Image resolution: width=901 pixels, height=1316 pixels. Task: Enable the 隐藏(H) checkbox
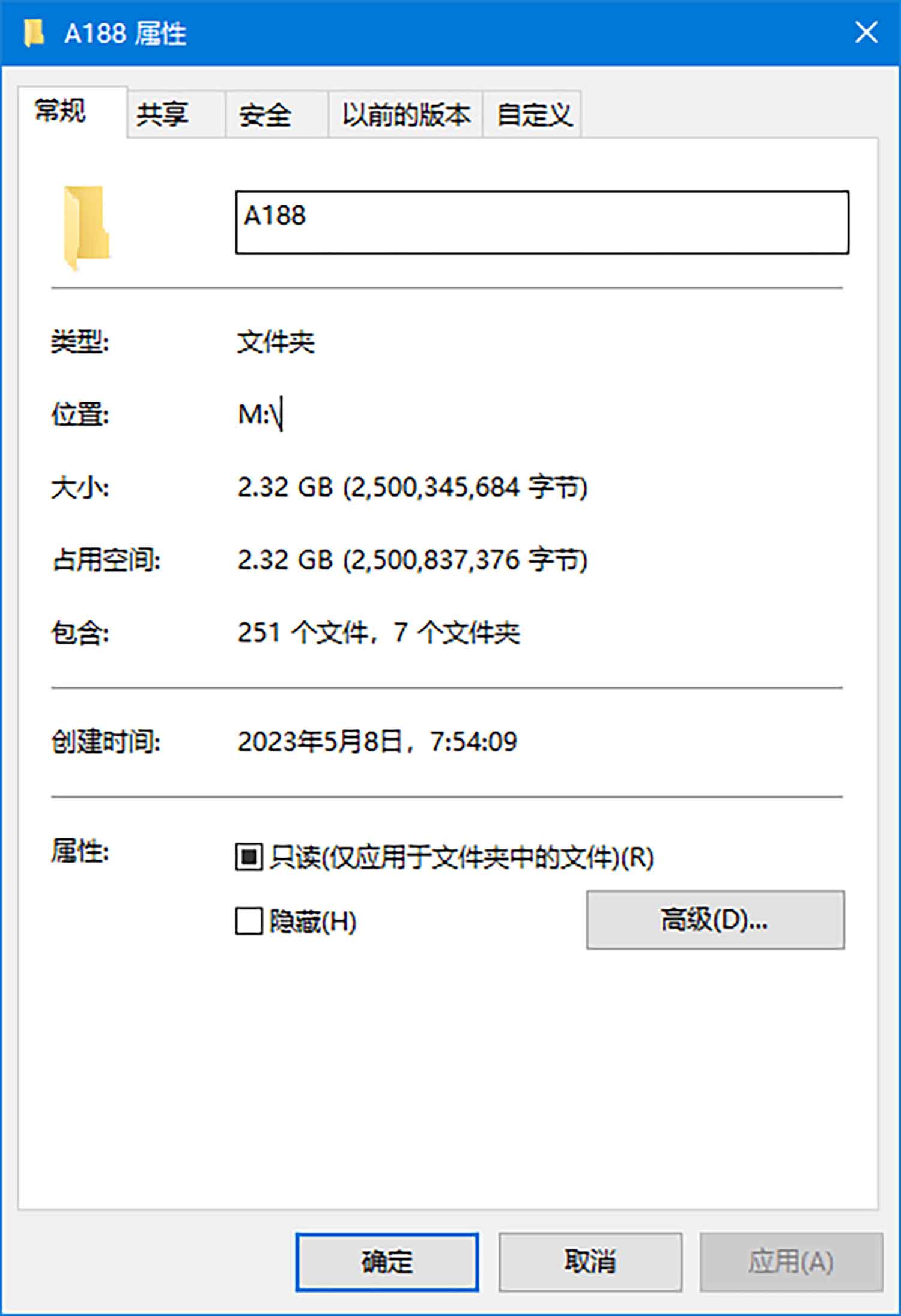click(x=249, y=921)
